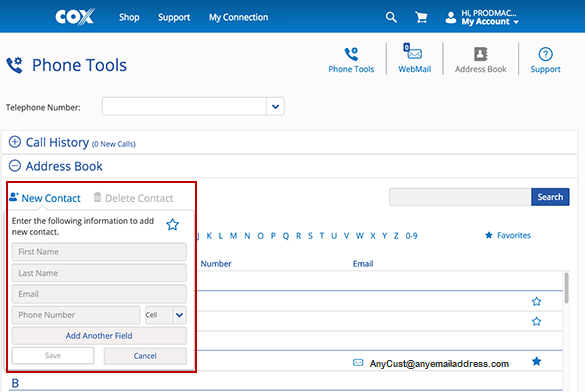The width and height of the screenshot is (585, 392).
Task: Filter contacts by letter X
Action: 373,236
